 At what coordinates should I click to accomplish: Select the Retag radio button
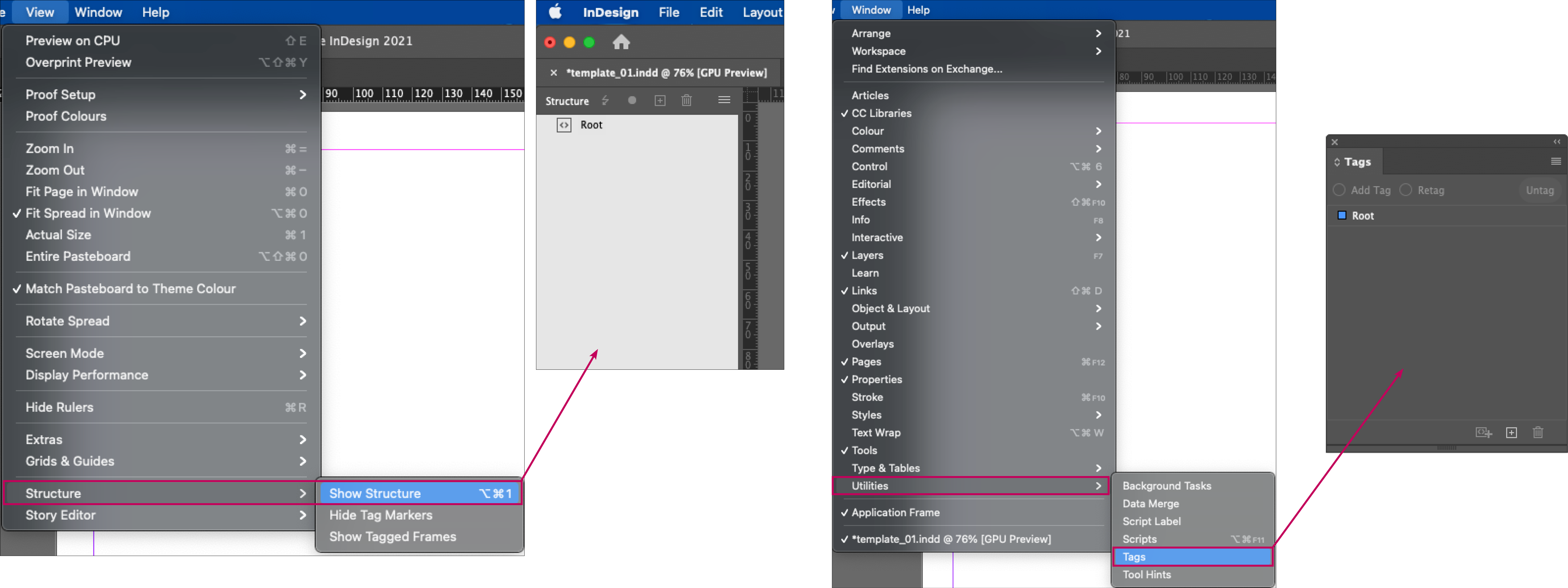1406,190
